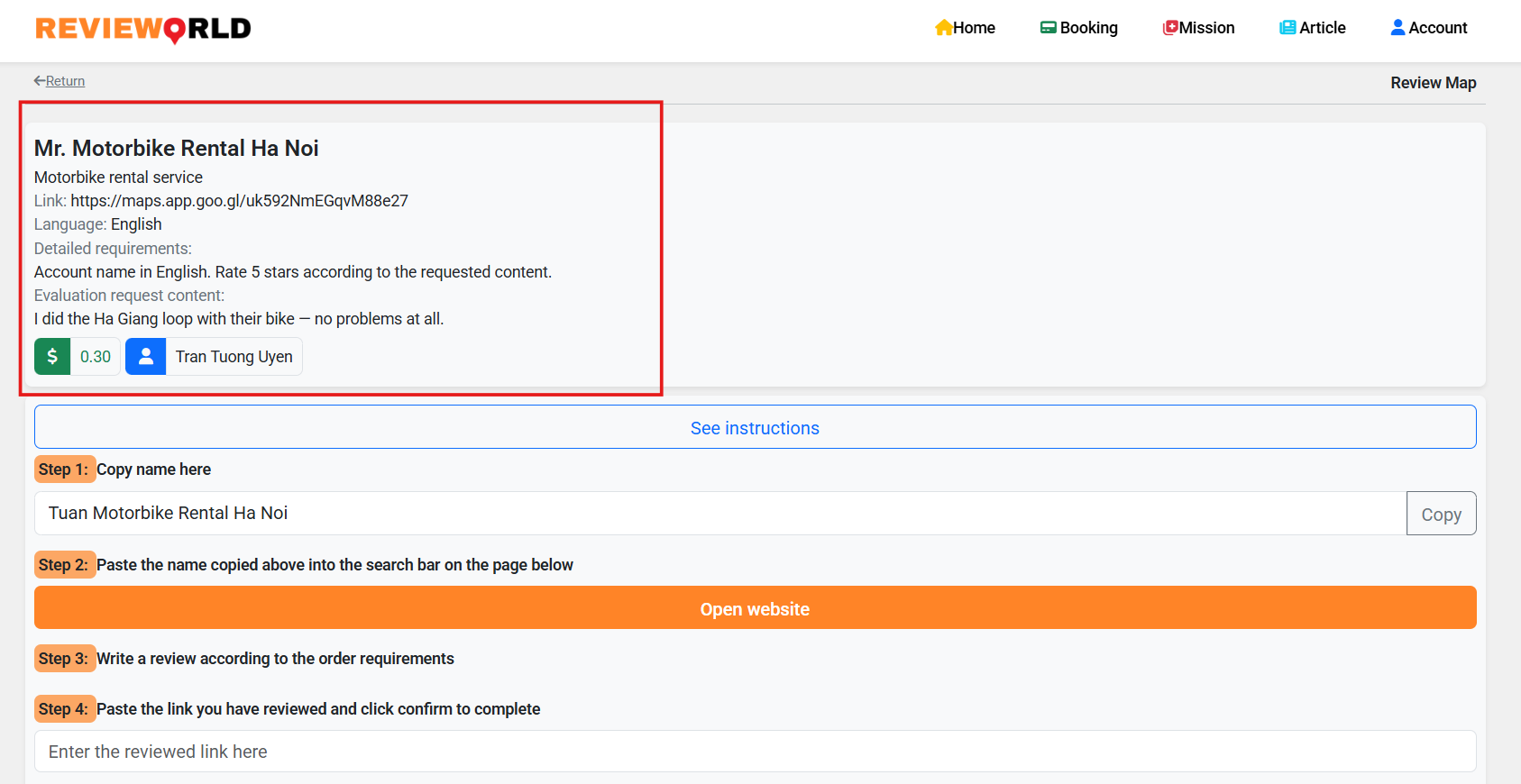Click the green dollar sign icon

coord(52,356)
